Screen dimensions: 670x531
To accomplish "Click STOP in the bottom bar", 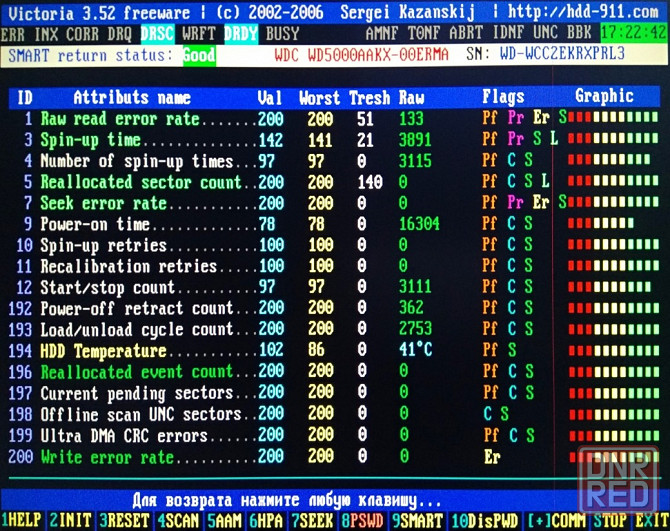I will coord(614,520).
